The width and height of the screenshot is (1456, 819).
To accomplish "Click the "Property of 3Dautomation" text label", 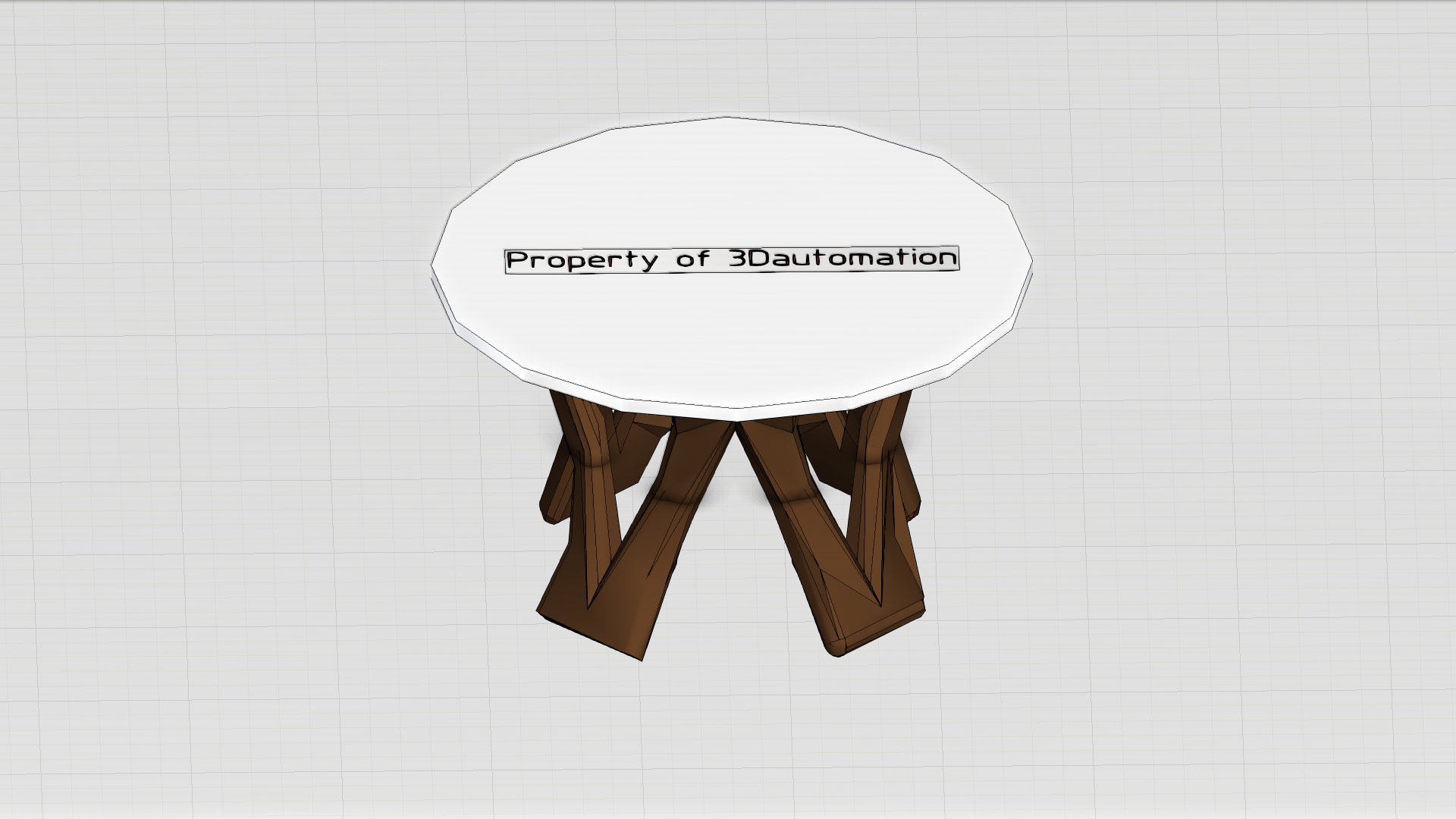I will click(x=732, y=259).
